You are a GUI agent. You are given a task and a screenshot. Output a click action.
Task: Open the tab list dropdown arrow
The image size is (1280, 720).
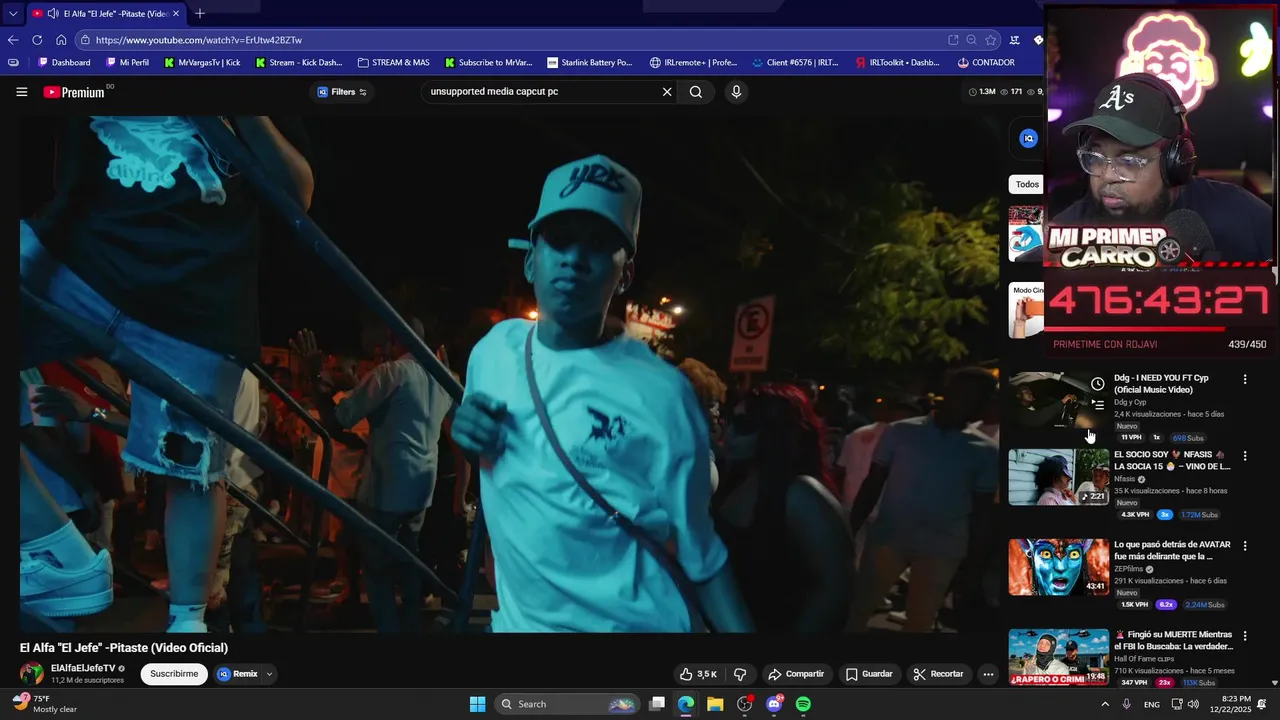coord(12,13)
